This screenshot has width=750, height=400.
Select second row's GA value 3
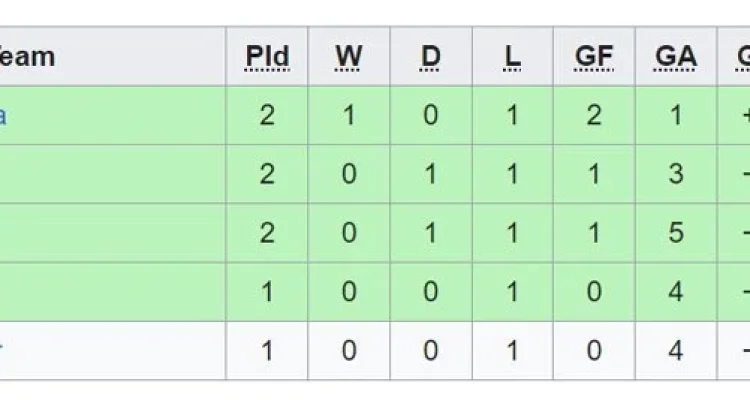676,174
